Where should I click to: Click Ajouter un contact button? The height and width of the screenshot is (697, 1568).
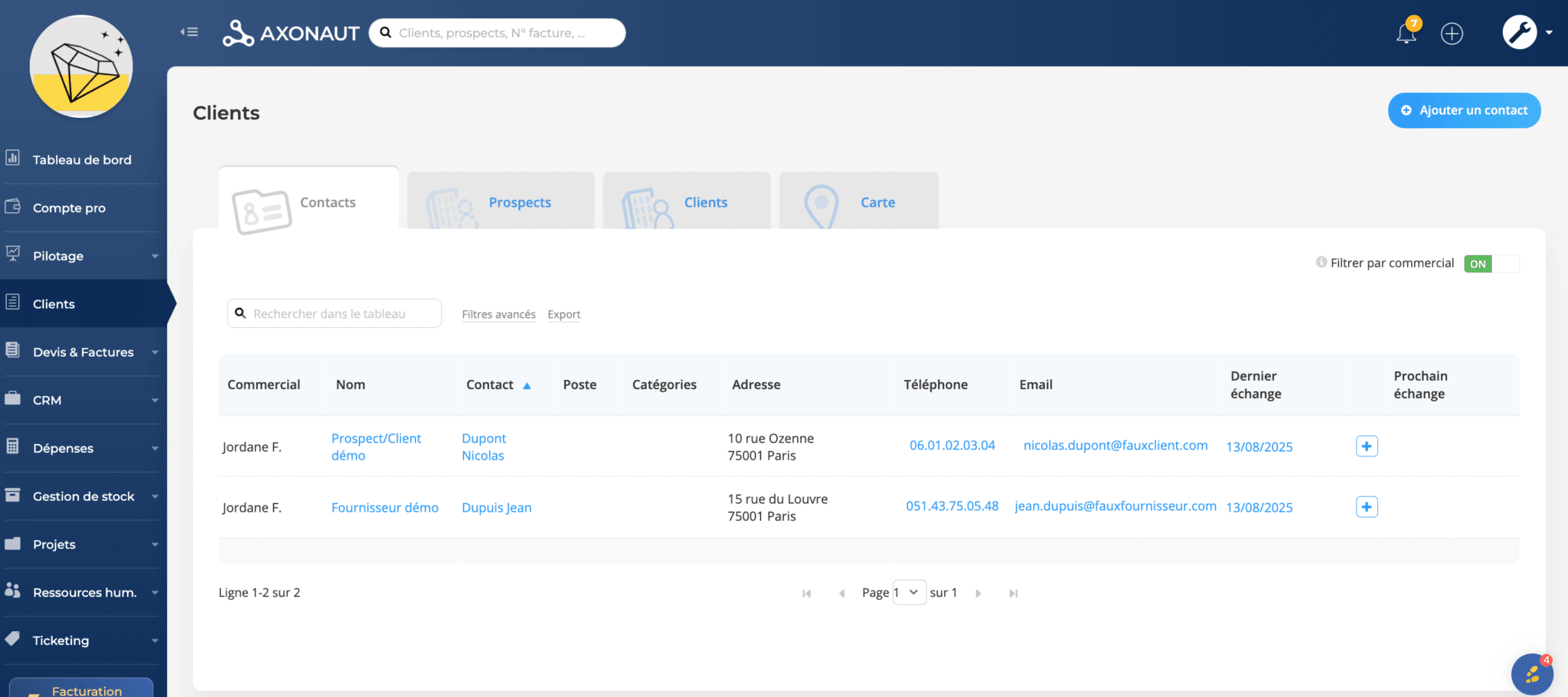pyautogui.click(x=1464, y=110)
